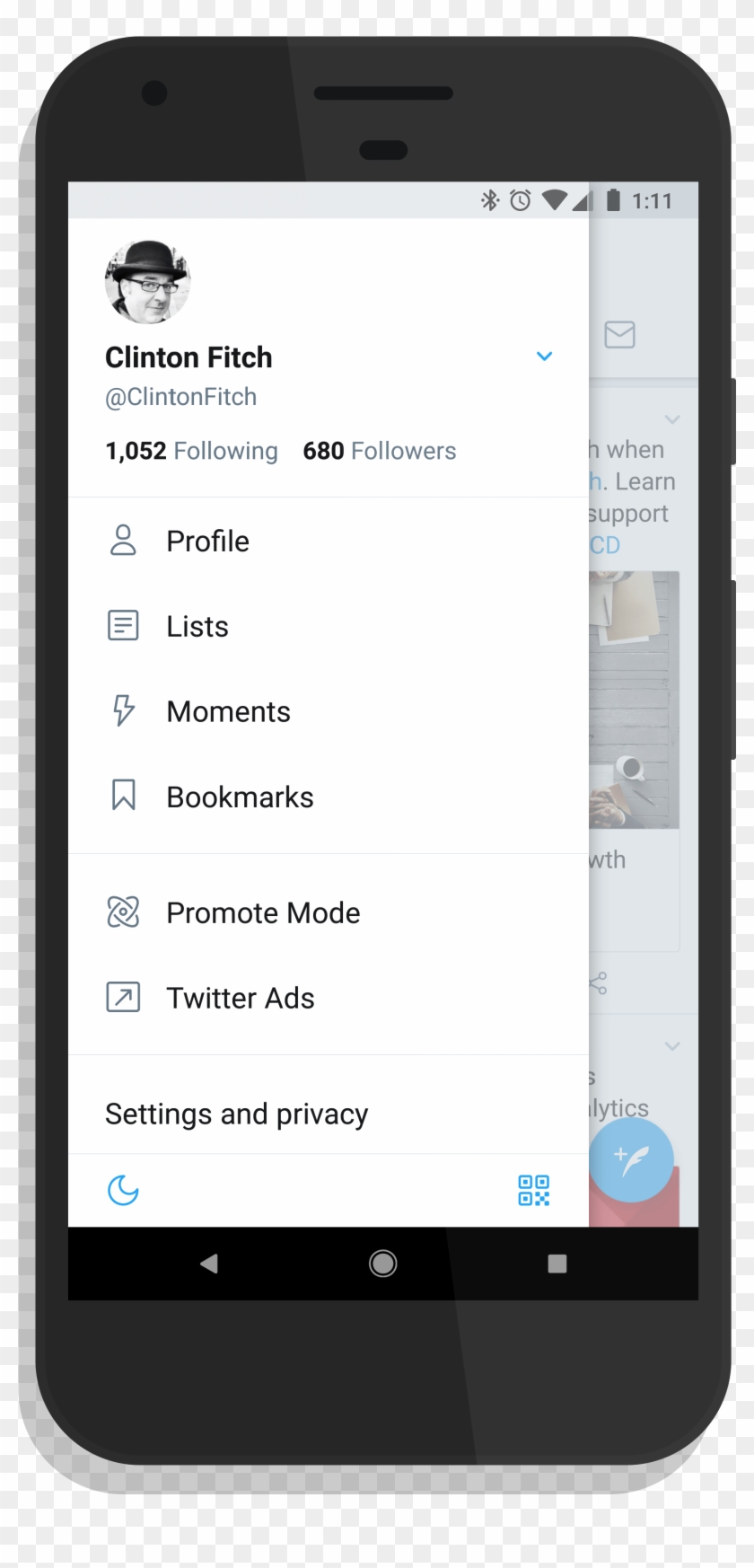Viewport: 754px width, 1568px height.
Task: Expand the account switcher chevron
Action: coord(545,357)
